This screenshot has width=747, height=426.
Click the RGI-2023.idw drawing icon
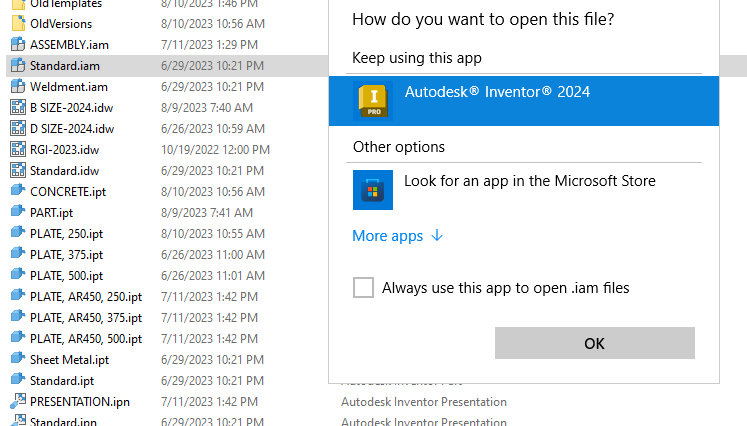[18, 150]
